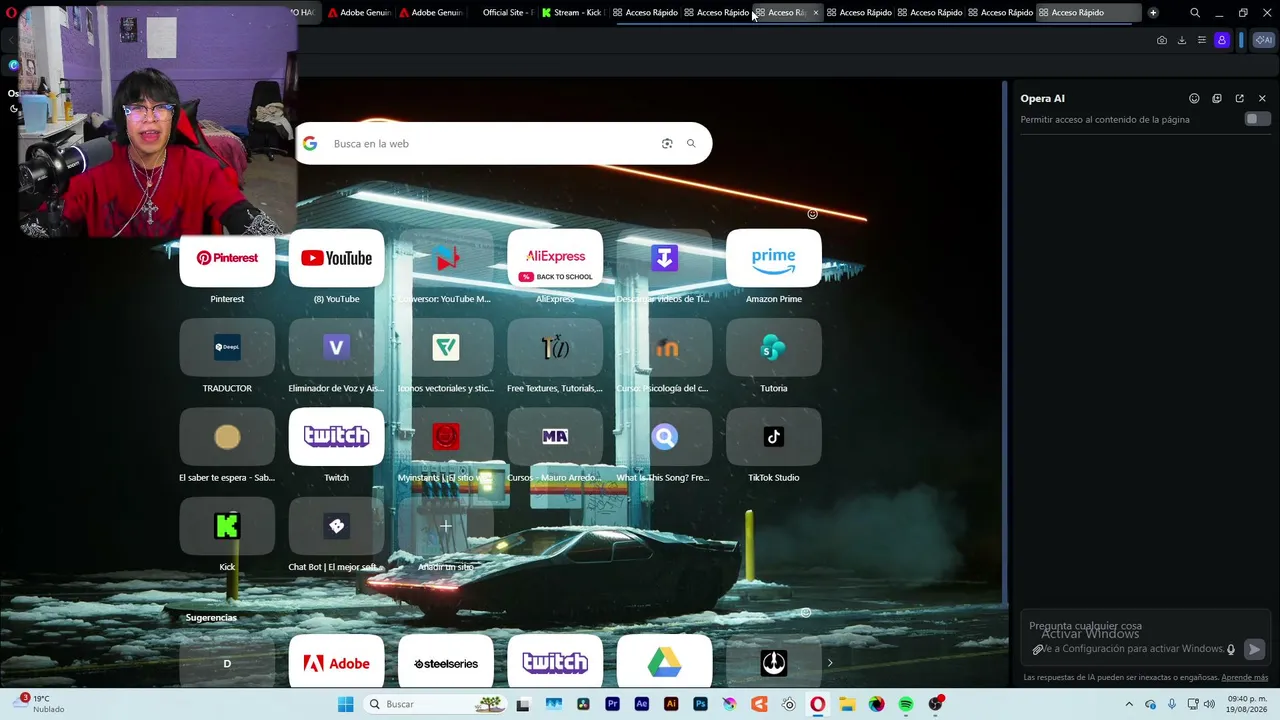Close the Opera AI panel

tap(1262, 99)
